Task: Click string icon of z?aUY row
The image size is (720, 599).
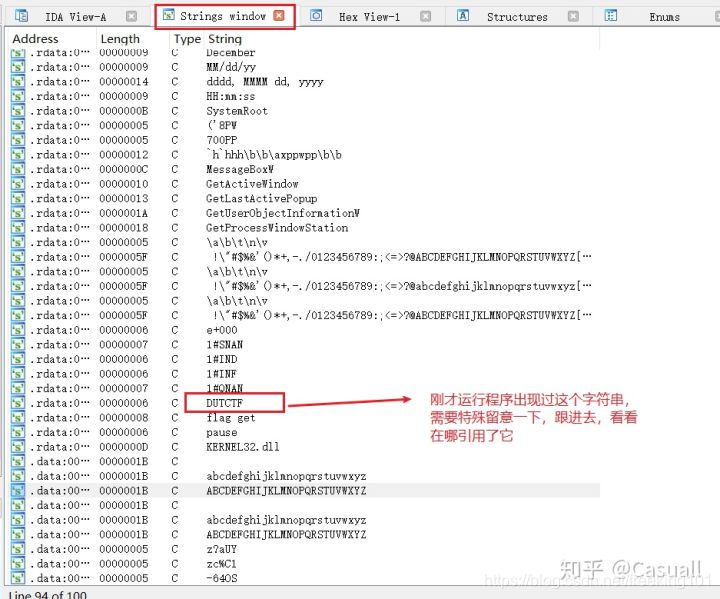Action: [17, 549]
